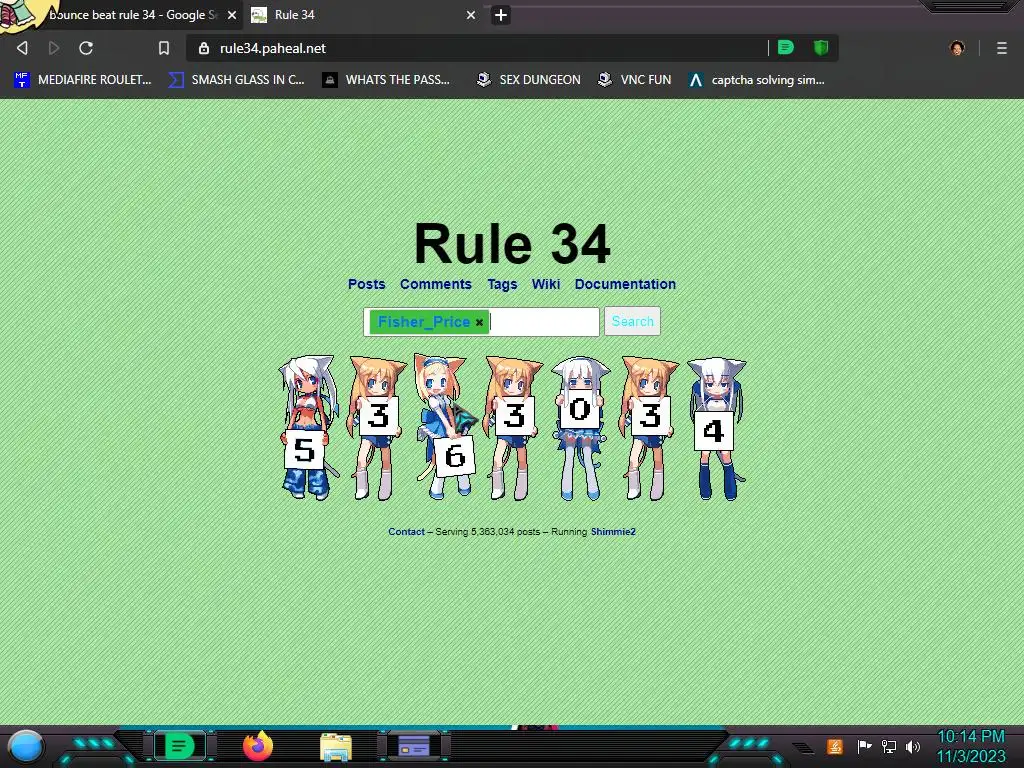The height and width of the screenshot is (768, 1024).
Task: Open the green chat app taskbar icon
Action: [x=179, y=746]
